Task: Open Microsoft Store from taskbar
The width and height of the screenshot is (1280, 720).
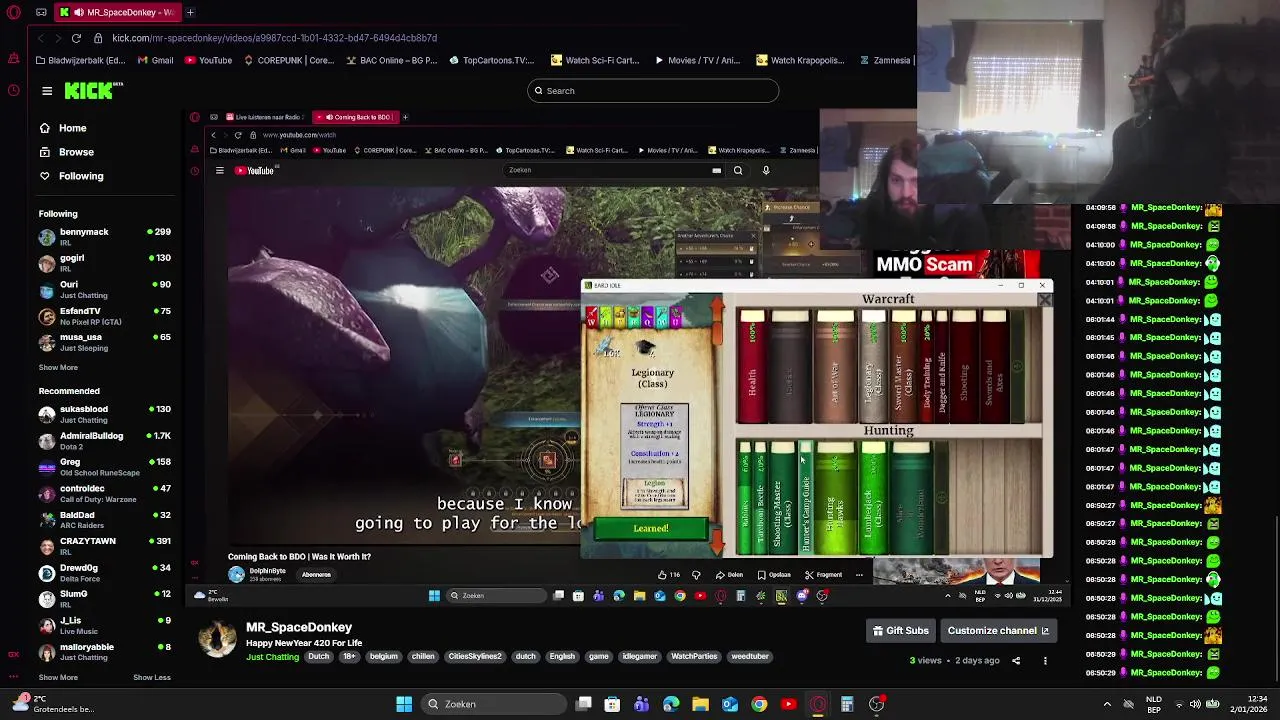Action: (612, 704)
